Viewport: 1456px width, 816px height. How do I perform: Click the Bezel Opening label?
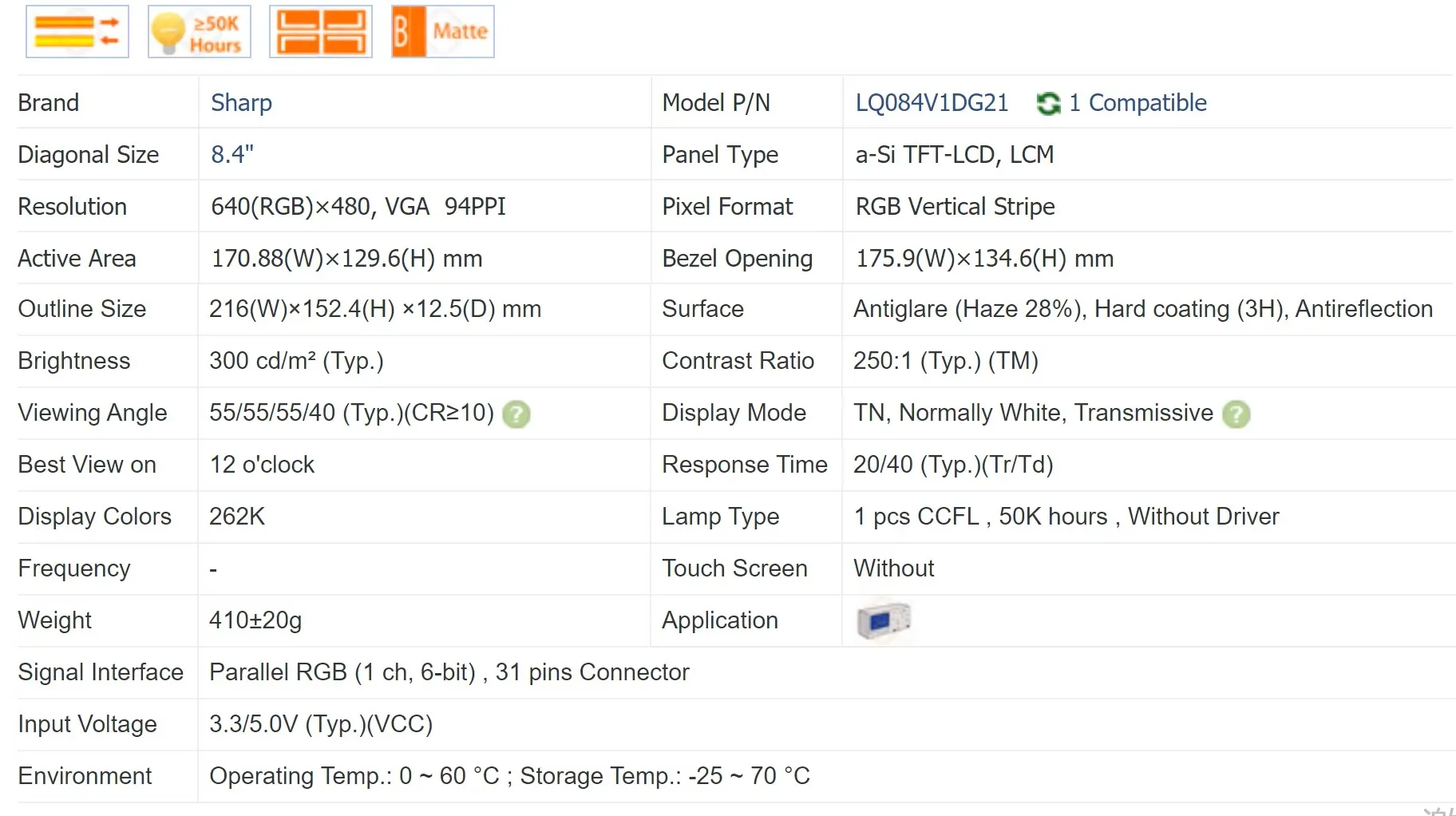pyautogui.click(x=738, y=259)
